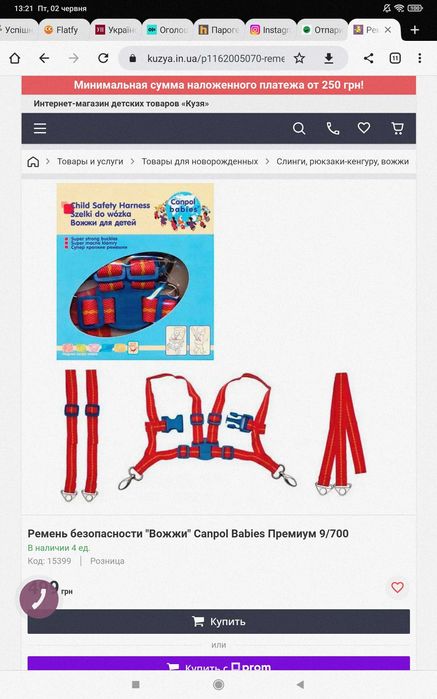Image resolution: width=437 pixels, height=699 pixels.
Task: Tap the kuzya.in.ua address bar
Action: tap(216, 58)
